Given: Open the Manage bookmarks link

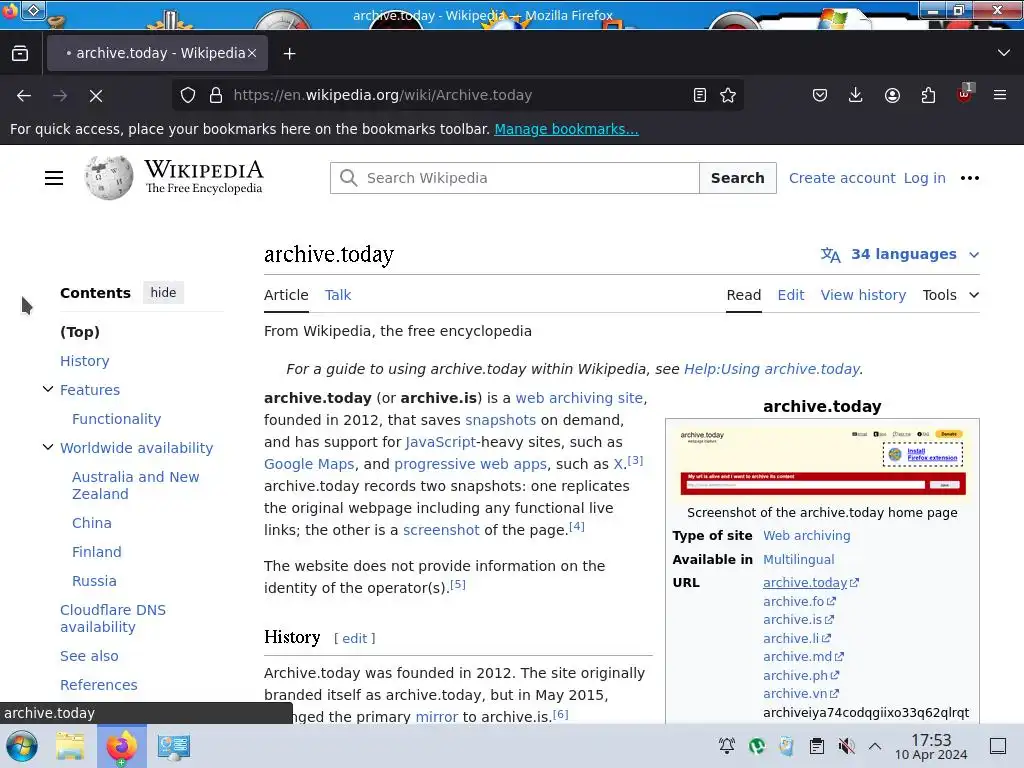Looking at the screenshot, I should [566, 129].
